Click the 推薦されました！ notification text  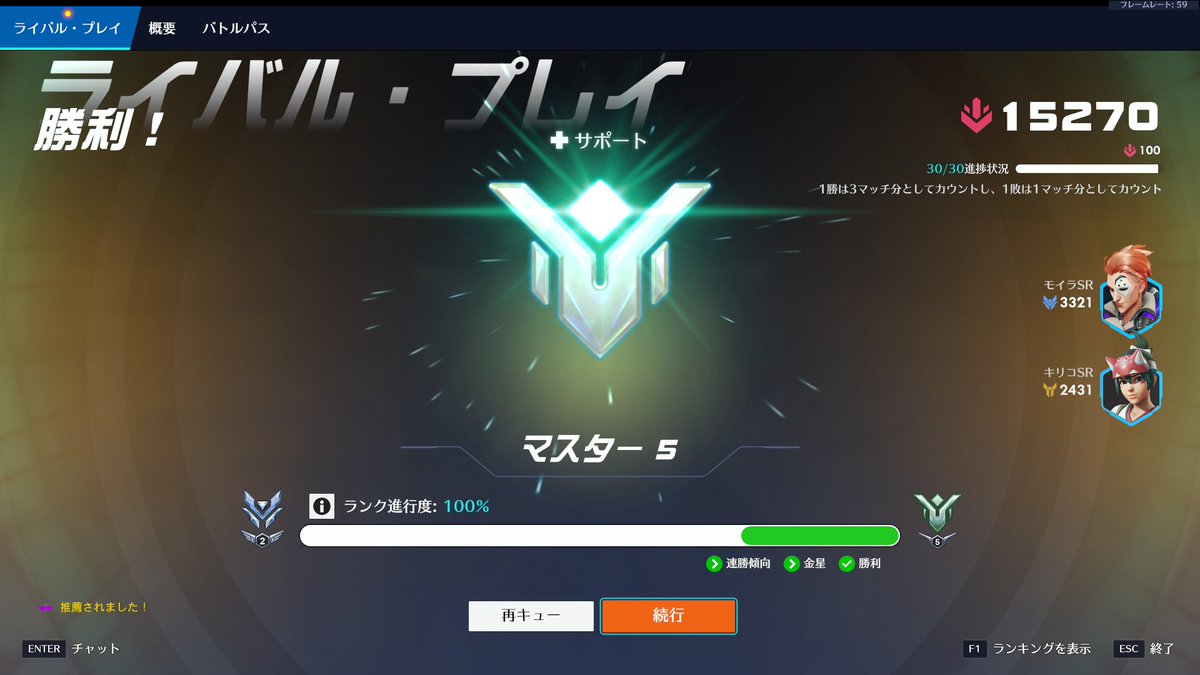coord(104,607)
